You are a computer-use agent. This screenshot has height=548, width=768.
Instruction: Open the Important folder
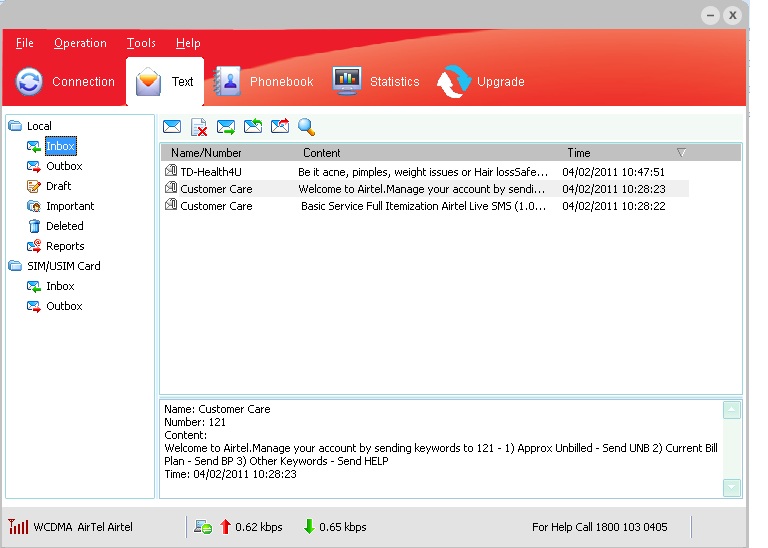click(x=70, y=206)
